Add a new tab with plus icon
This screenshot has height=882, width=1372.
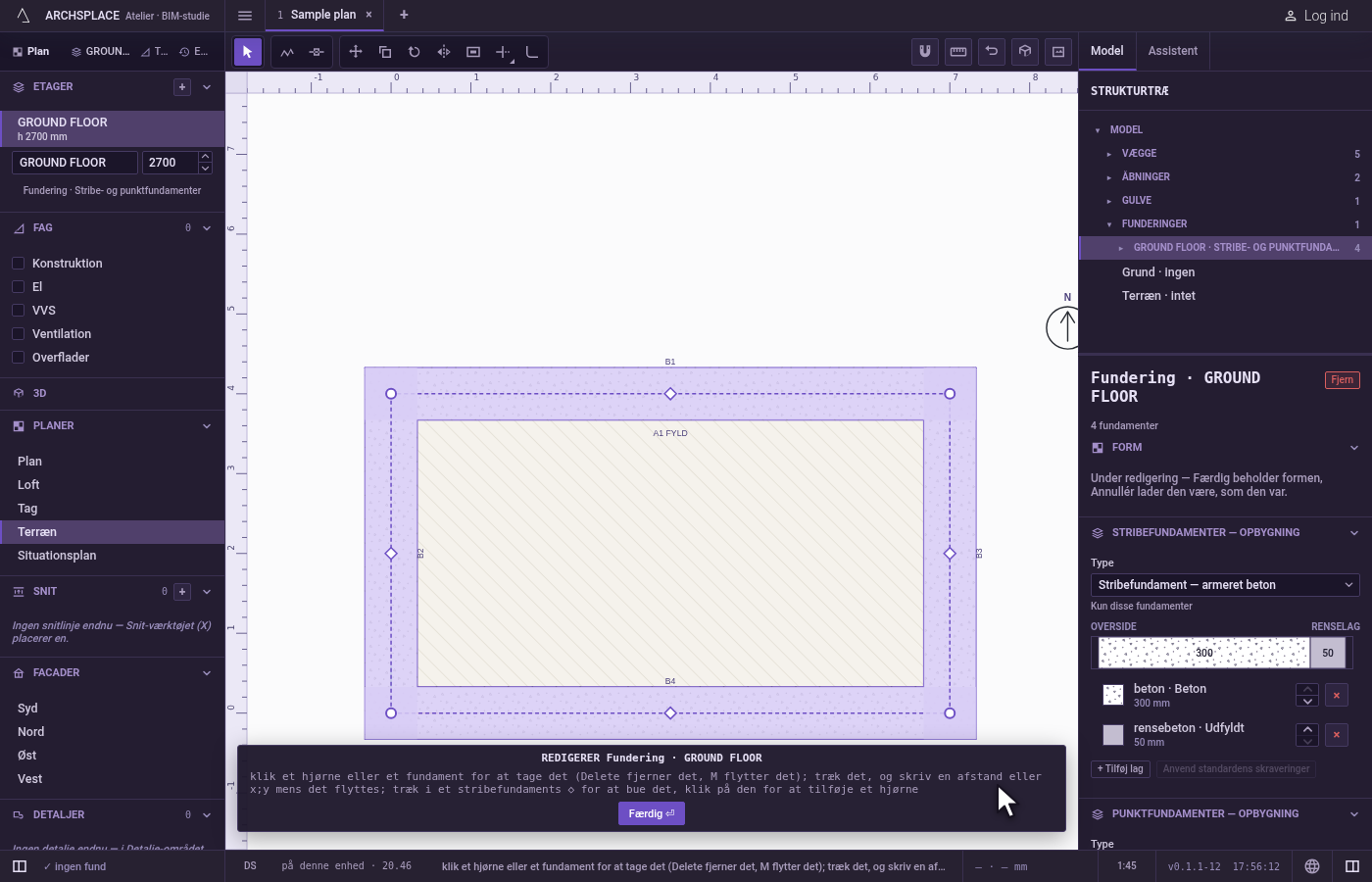point(404,15)
